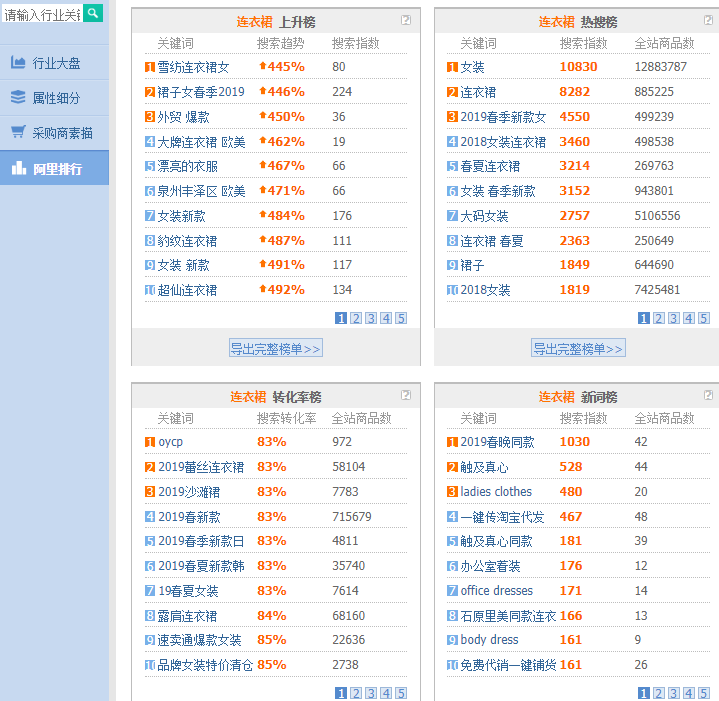The image size is (719, 701).
Task: Open the 阿里排行 sidebar menu item
Action: click(x=55, y=168)
